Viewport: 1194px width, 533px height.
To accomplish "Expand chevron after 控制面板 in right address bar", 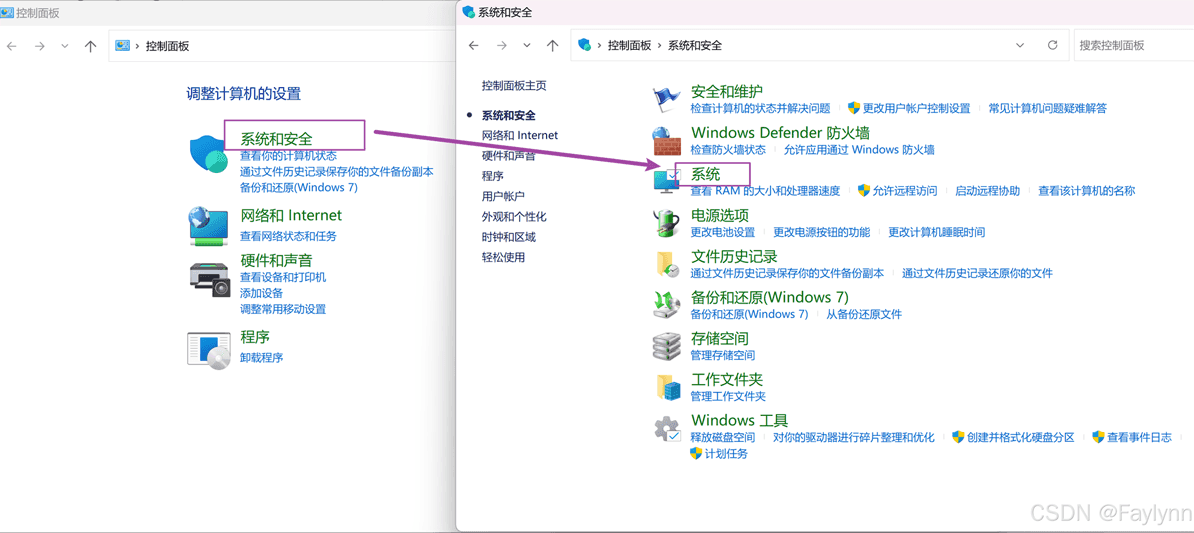I will (x=659, y=46).
